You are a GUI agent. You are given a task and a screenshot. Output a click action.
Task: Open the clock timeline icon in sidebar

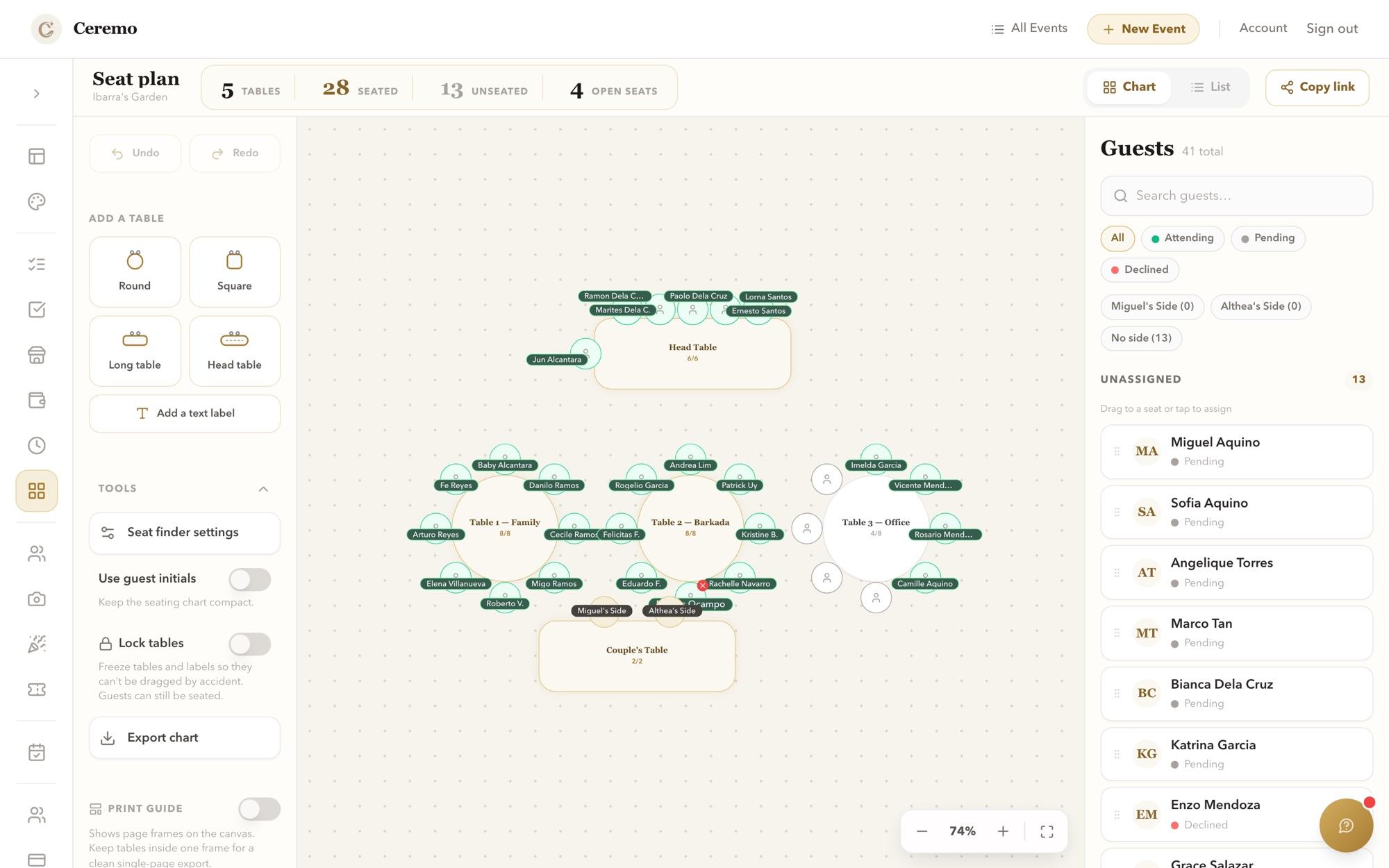[37, 445]
